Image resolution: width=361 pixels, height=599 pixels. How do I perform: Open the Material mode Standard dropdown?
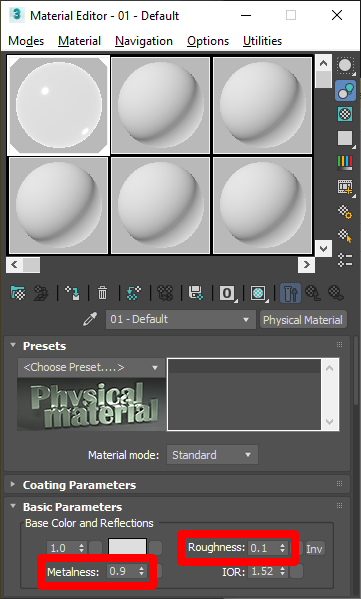coord(212,455)
